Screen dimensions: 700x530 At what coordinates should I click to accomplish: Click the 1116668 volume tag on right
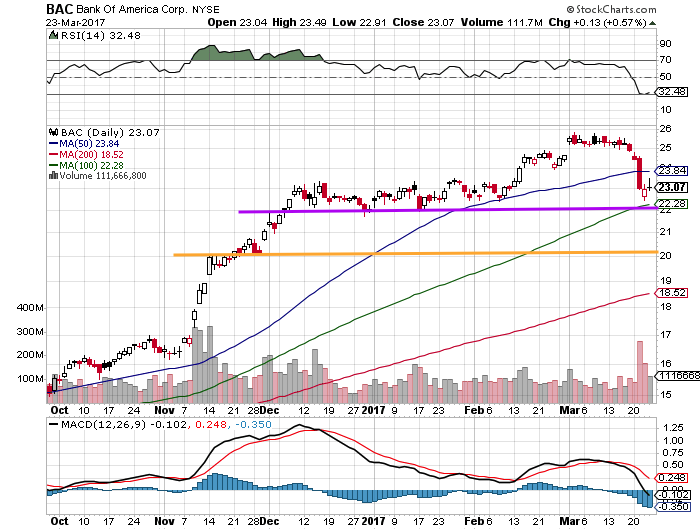[678, 376]
